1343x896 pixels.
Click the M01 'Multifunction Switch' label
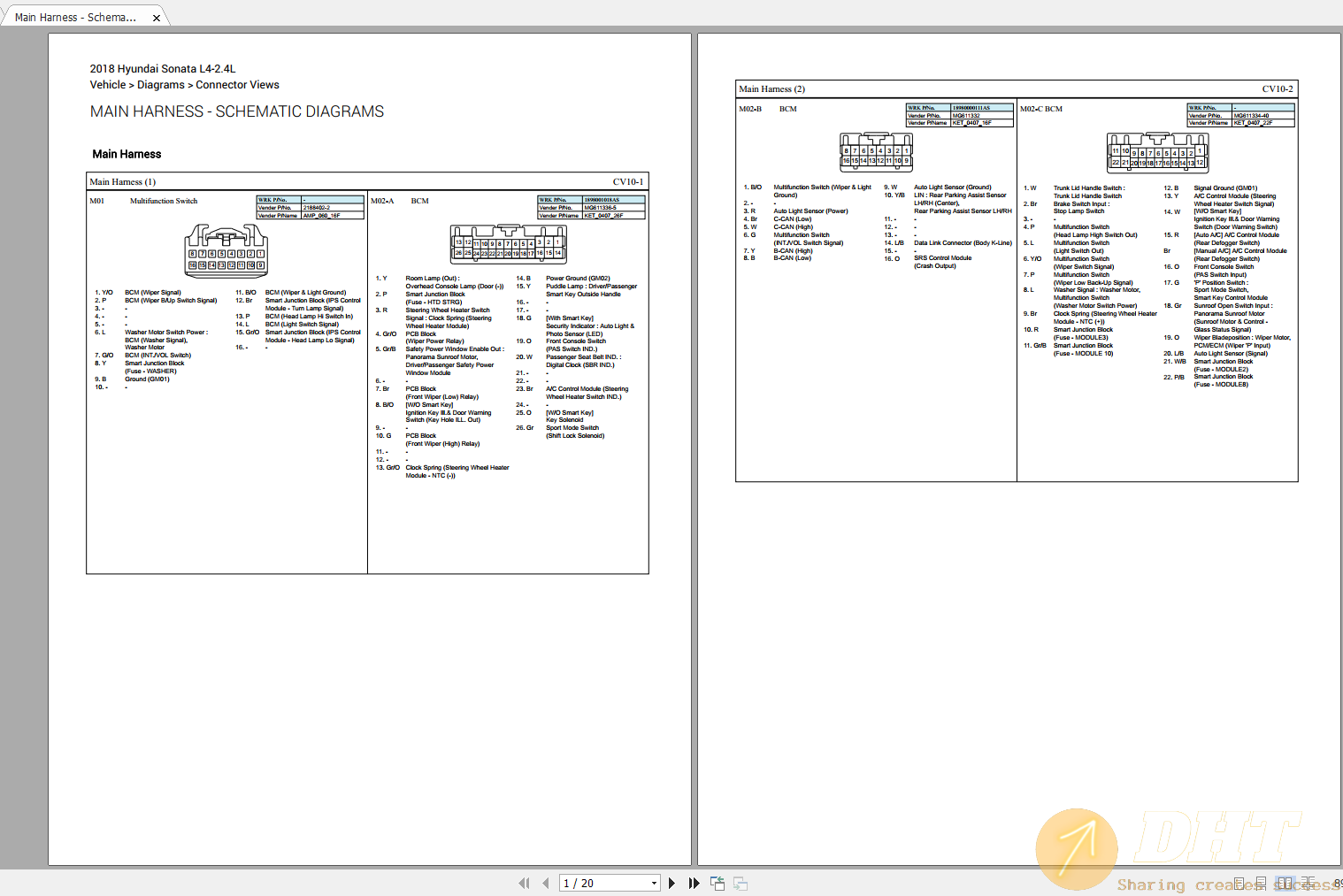[x=164, y=201]
